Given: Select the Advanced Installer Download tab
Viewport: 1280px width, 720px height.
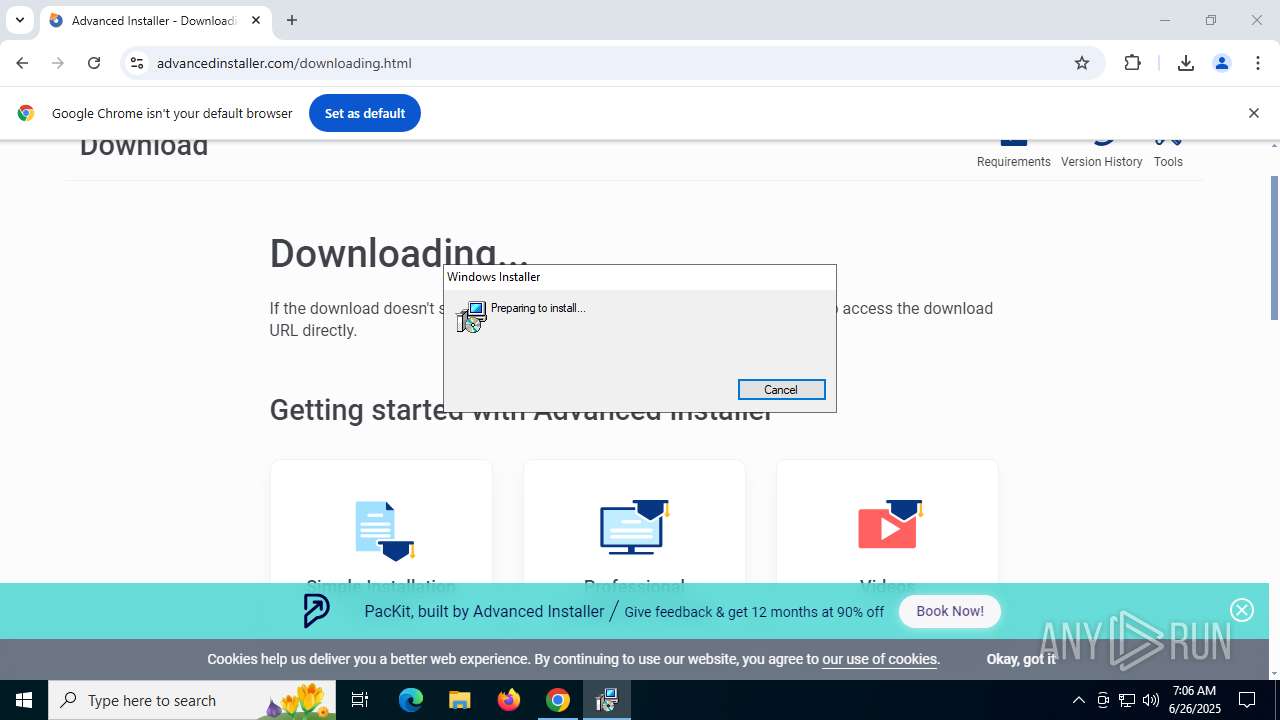Looking at the screenshot, I should [x=153, y=20].
